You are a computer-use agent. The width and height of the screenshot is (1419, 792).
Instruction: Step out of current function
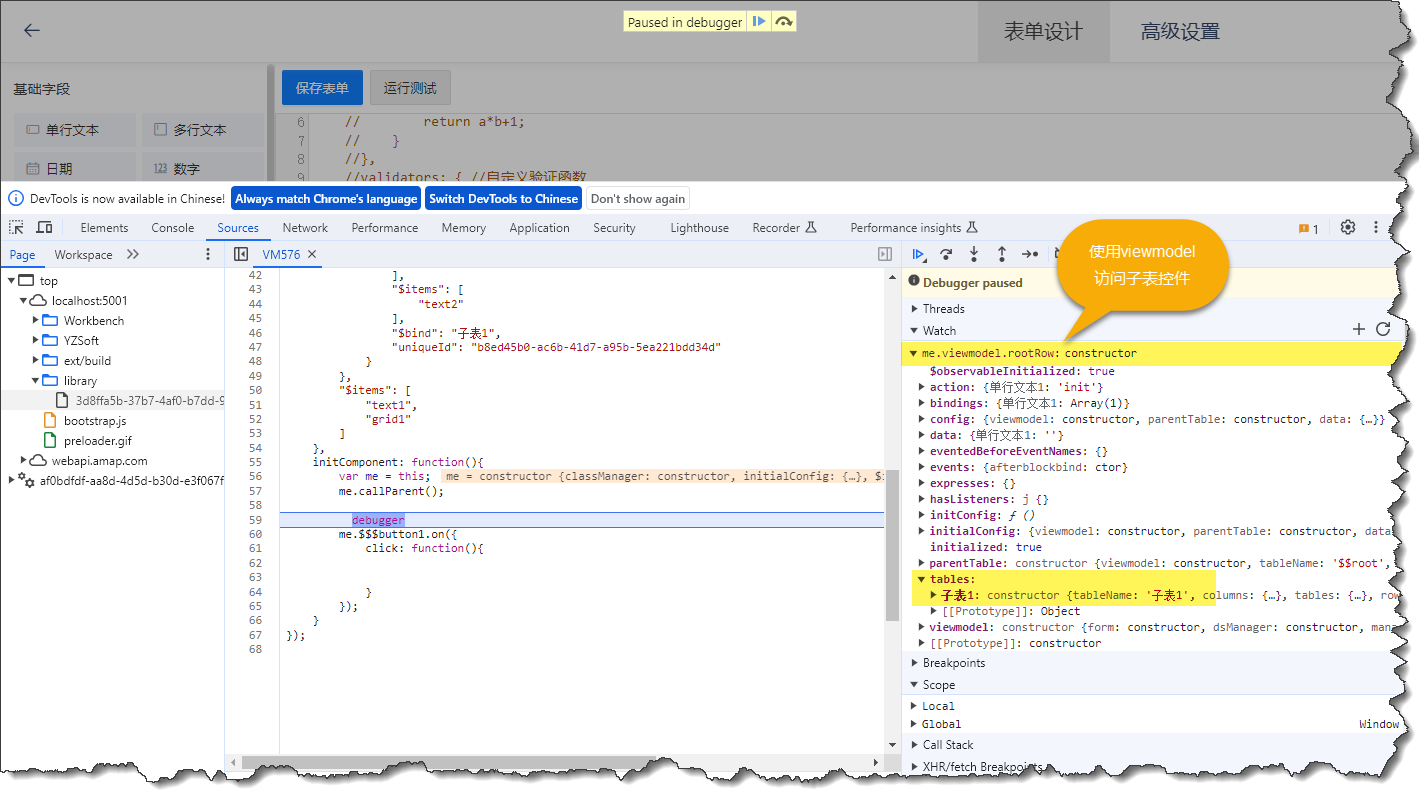click(1002, 255)
